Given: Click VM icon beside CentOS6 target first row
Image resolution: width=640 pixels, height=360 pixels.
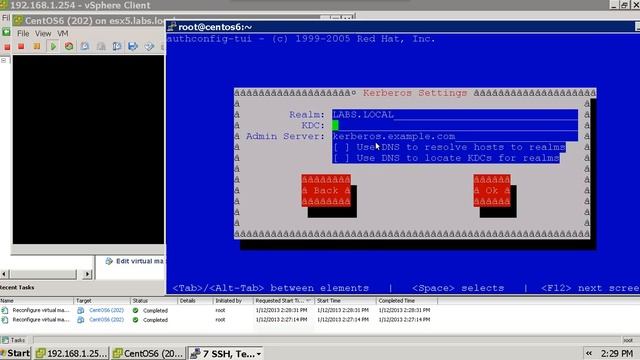Looking at the screenshot, I should coord(81,310).
